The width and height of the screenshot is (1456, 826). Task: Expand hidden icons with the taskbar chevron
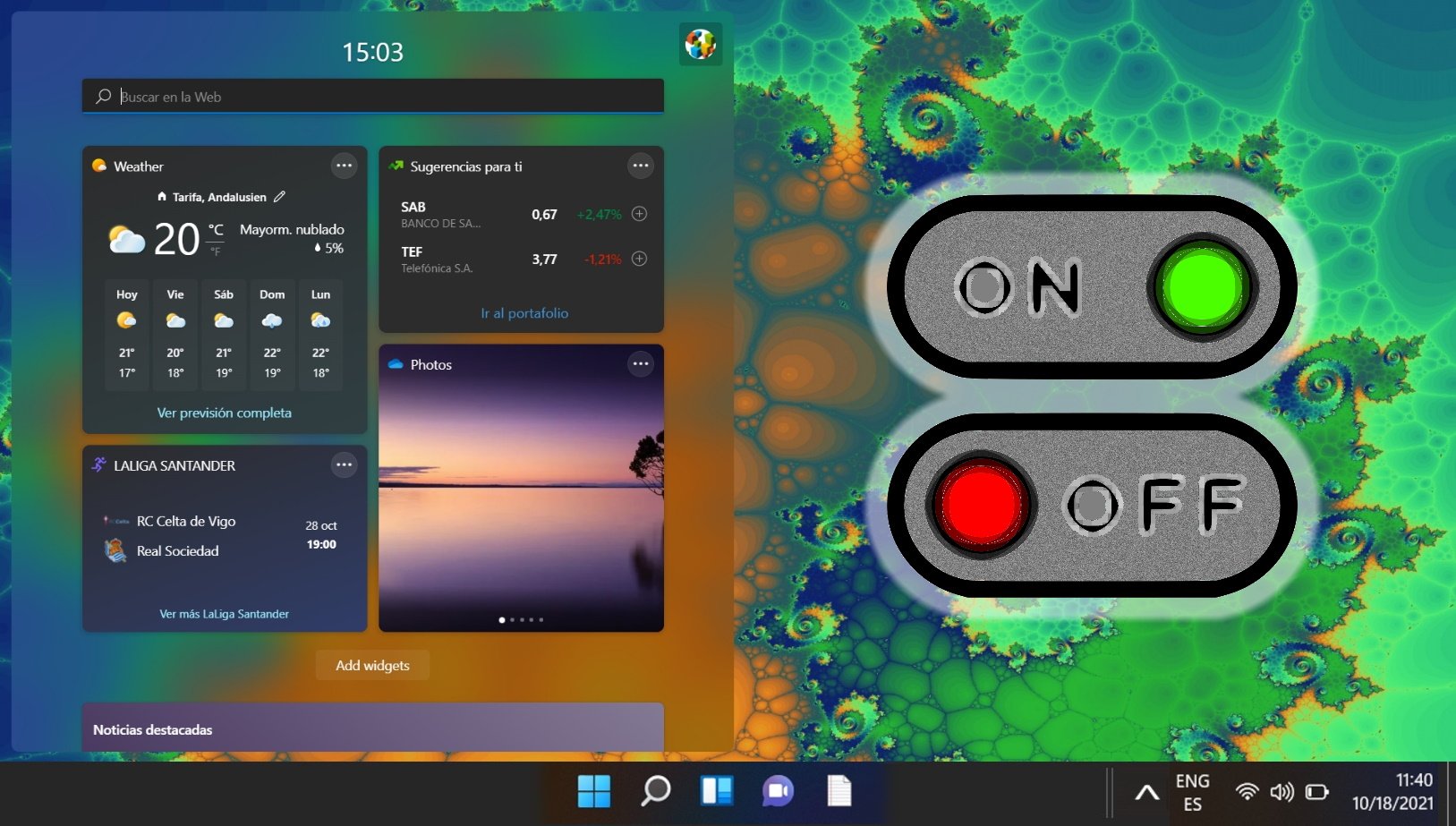1145,791
